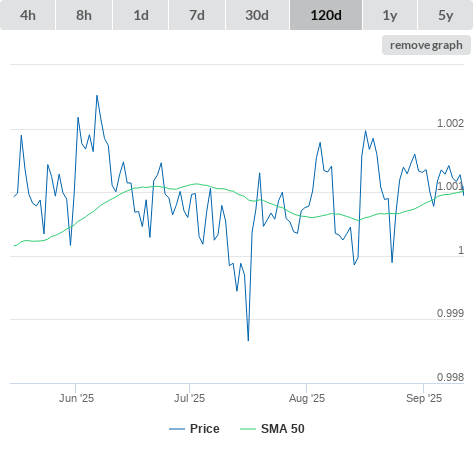Image resolution: width=474 pixels, height=455 pixels.
Task: Show the 7d chart range
Action: click(x=197, y=15)
